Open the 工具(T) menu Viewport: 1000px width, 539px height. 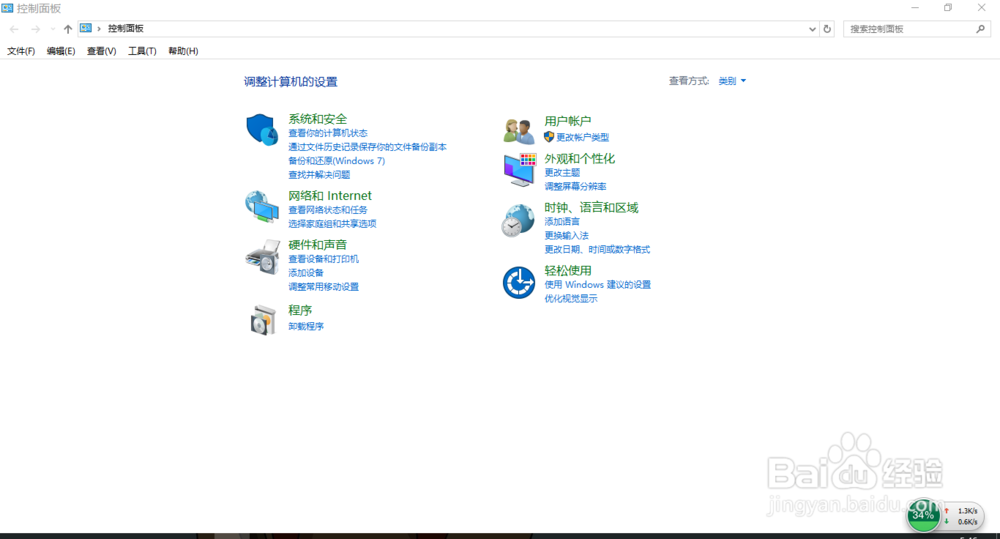pyautogui.click(x=142, y=51)
